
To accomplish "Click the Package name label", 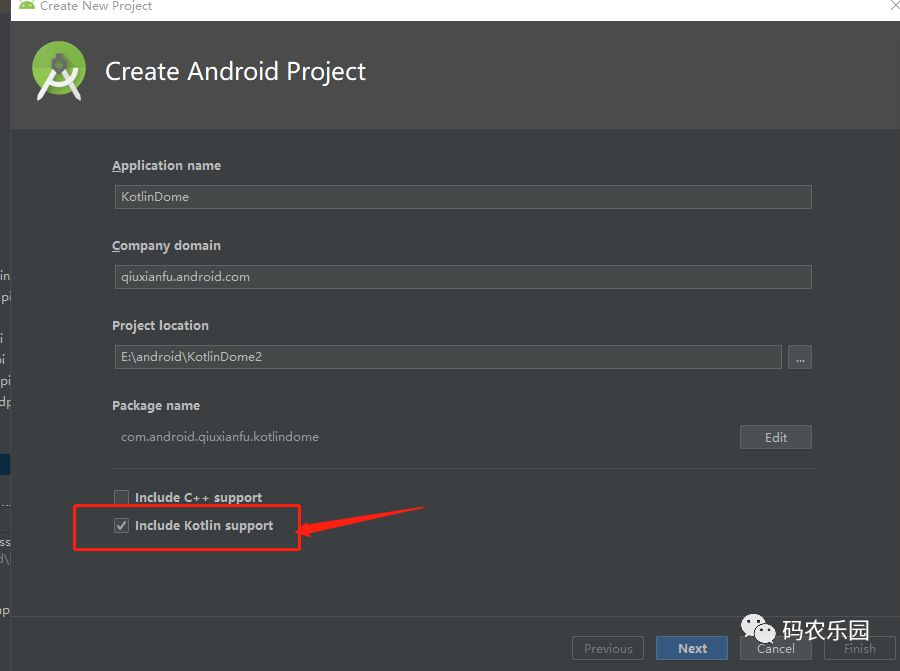I will (156, 405).
